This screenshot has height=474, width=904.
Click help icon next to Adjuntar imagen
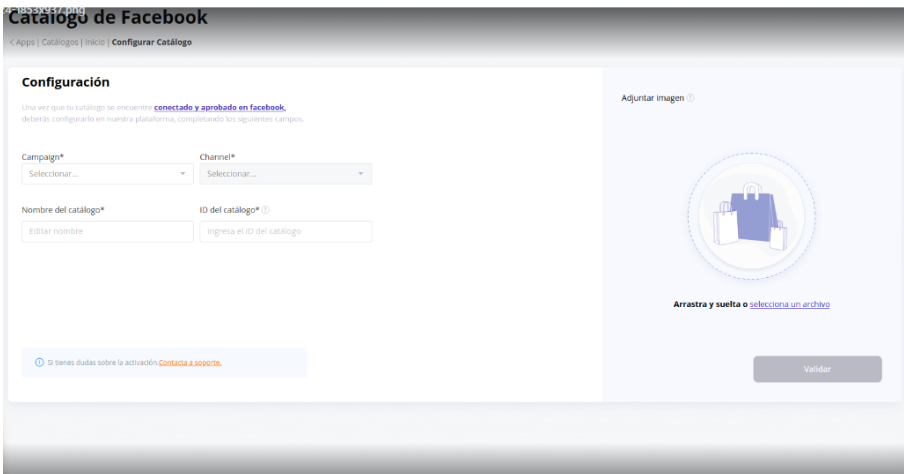click(x=691, y=98)
